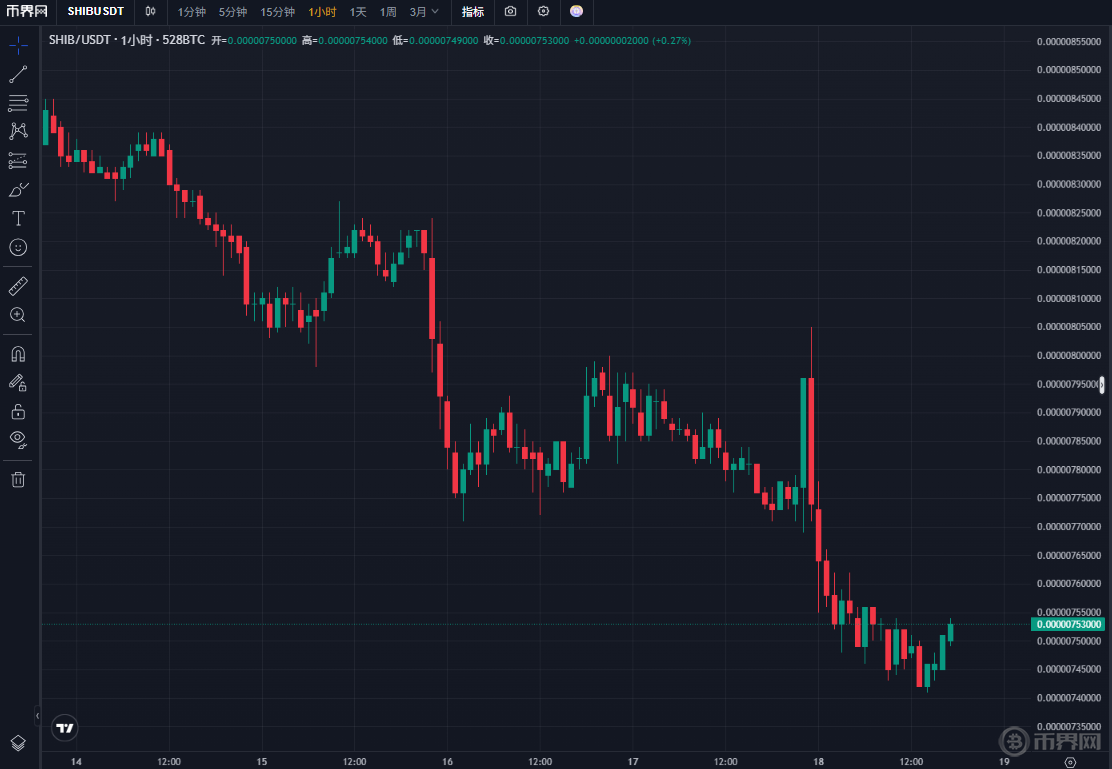Click the SHIBUSDT symbol name
The height and width of the screenshot is (769, 1112).
96,12
